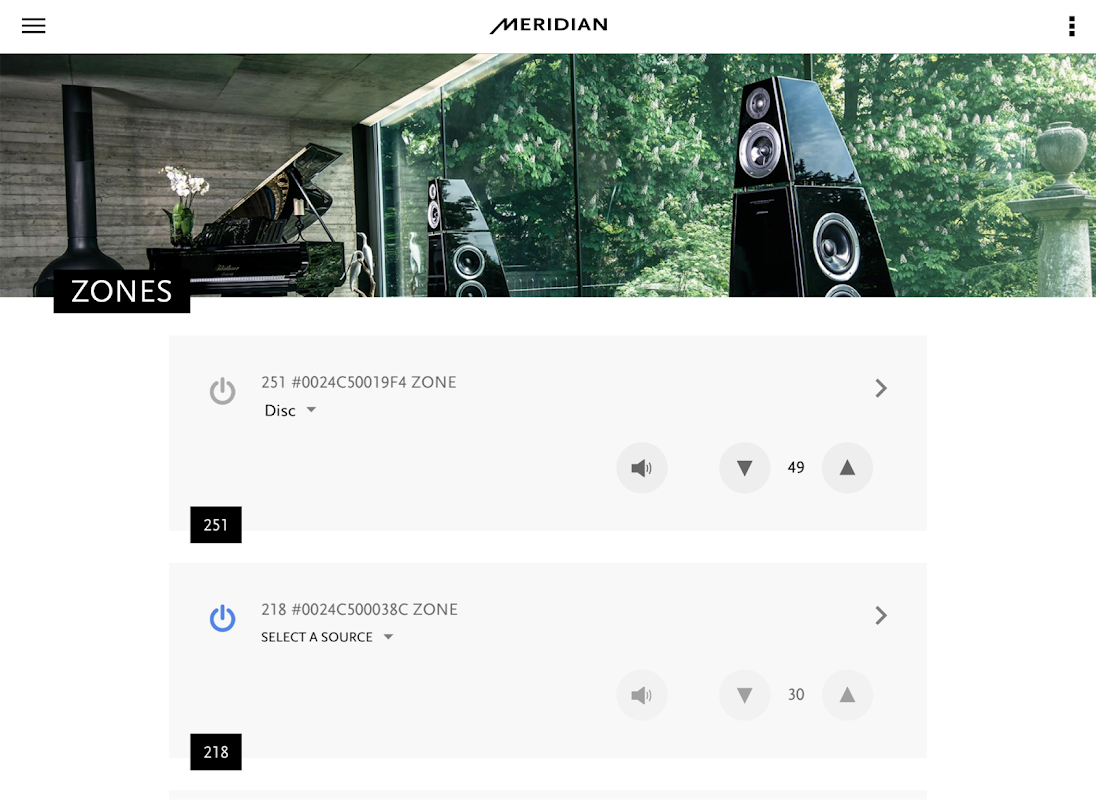This screenshot has width=1096, height=800.
Task: Toggle power for zone 251
Action: pyautogui.click(x=222, y=391)
